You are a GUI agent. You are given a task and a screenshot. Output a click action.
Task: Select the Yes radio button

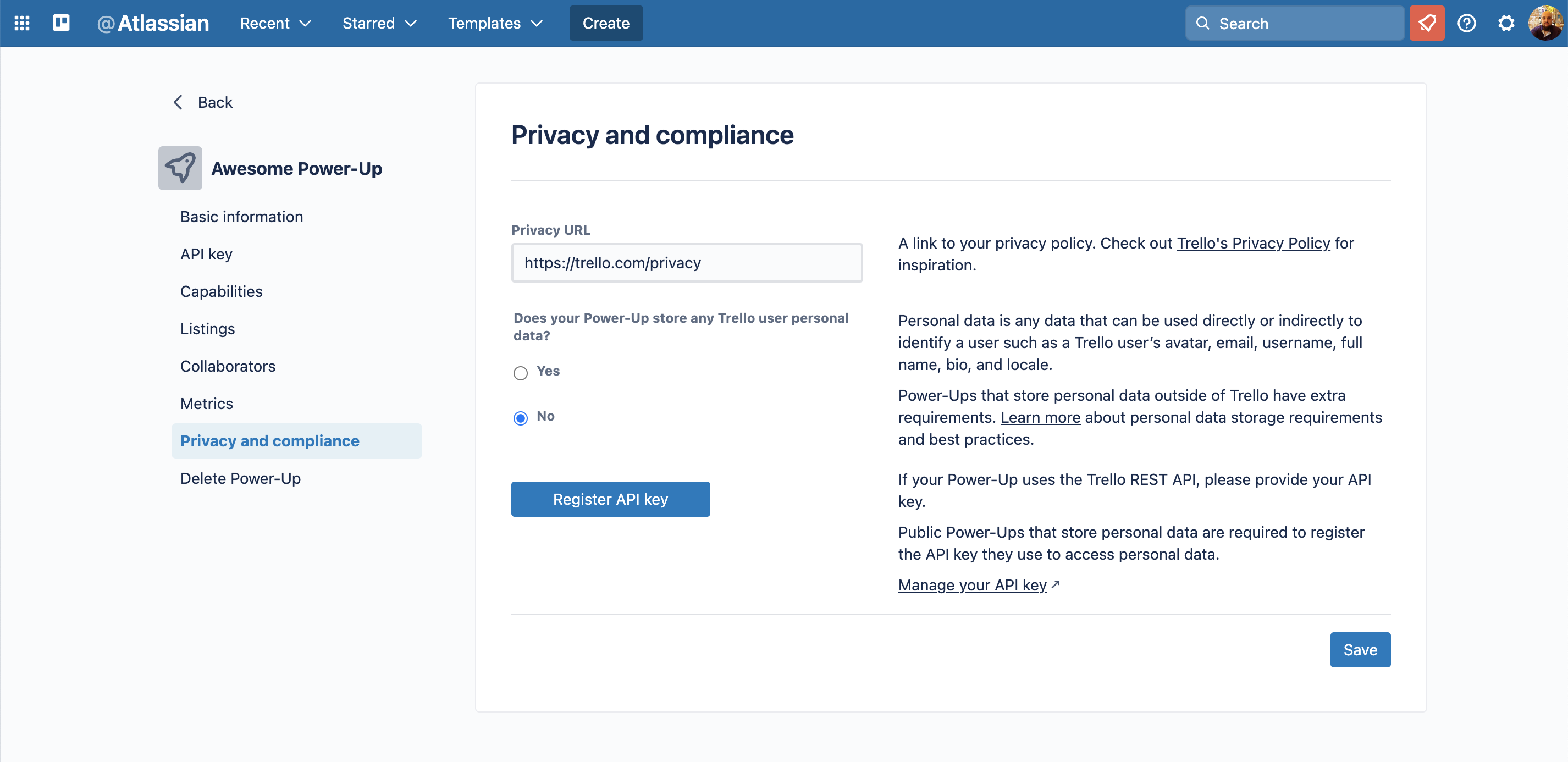(521, 373)
